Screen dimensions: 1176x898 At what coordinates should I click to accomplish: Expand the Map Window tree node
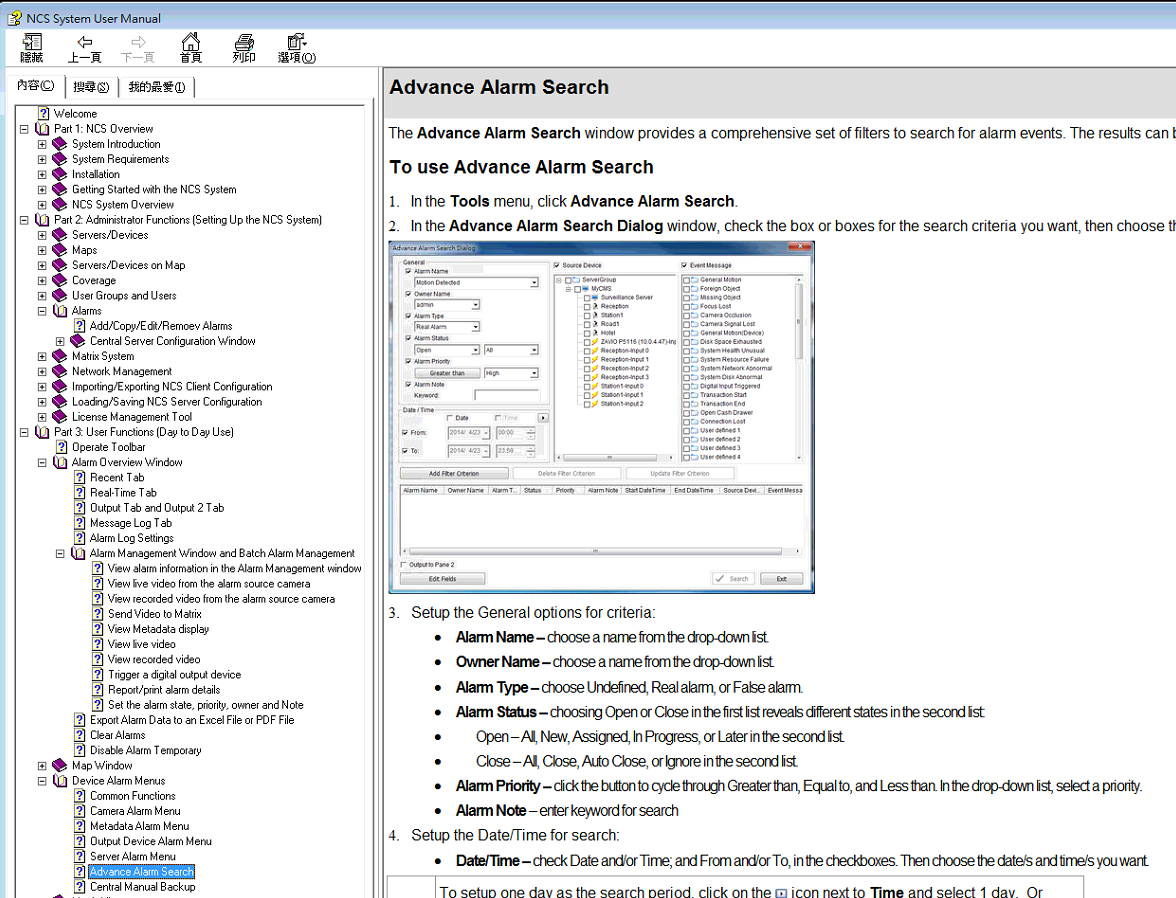click(x=42, y=766)
